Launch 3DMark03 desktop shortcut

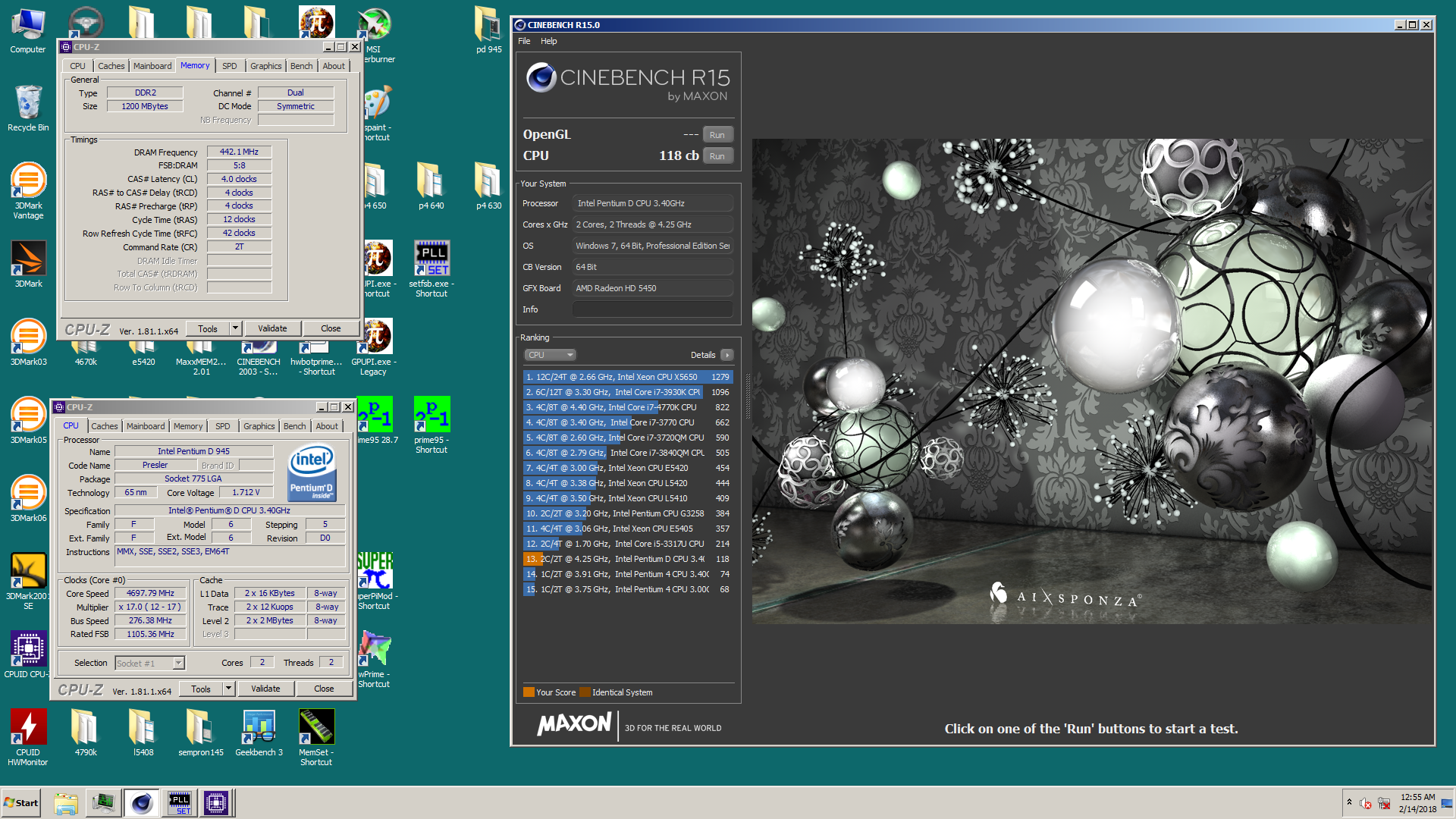click(28, 343)
